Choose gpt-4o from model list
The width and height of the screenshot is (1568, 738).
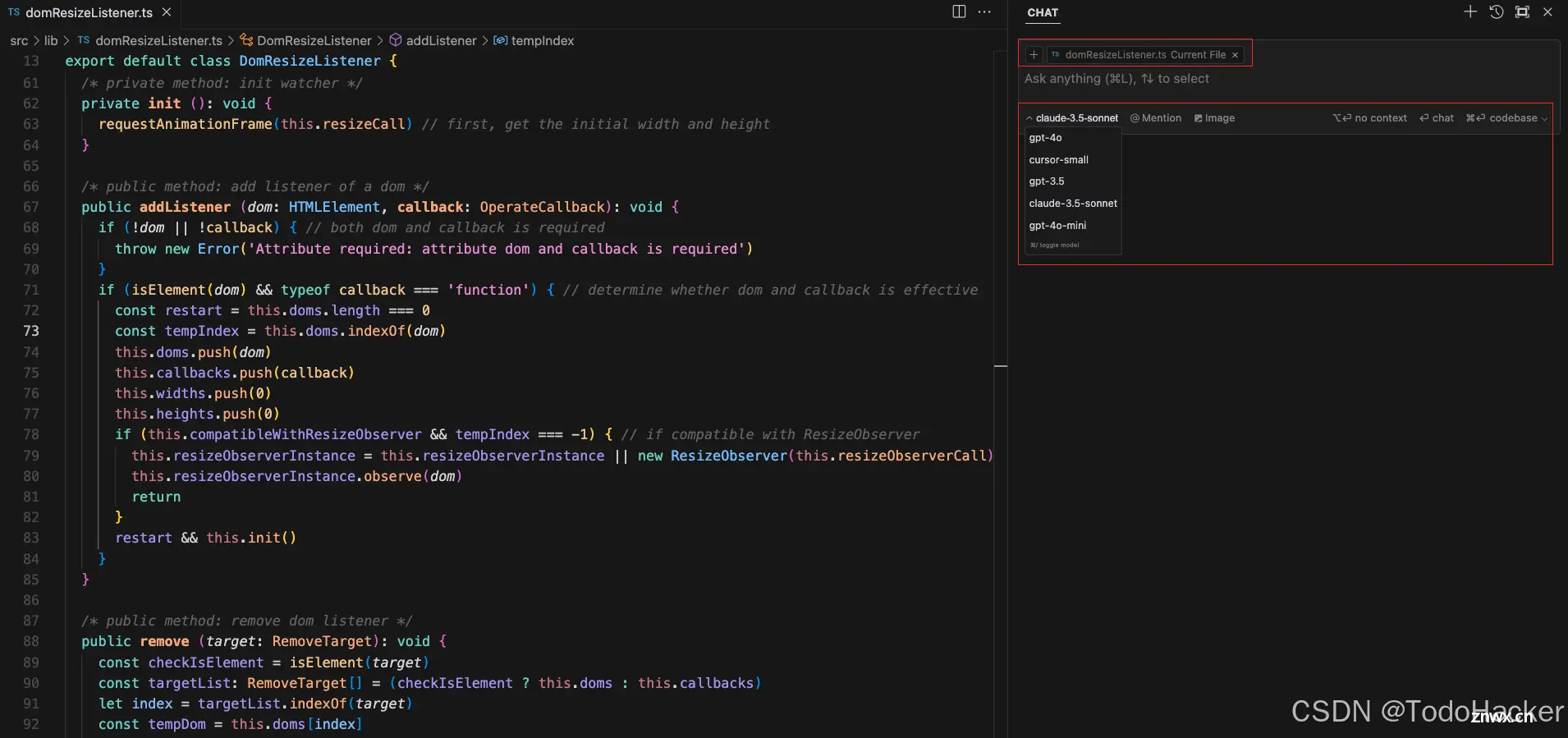1045,138
